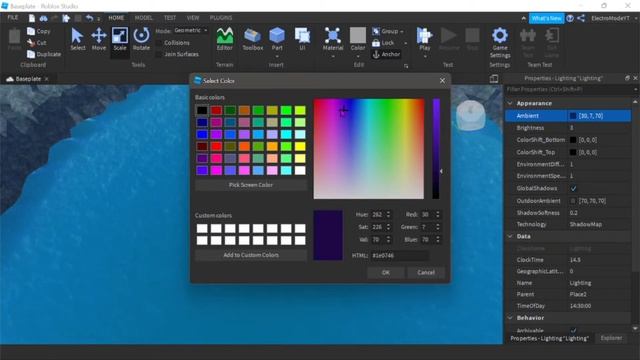Screen dimensions: 640x360
Task: Expand the Group dropdown arrow
Action: tap(402, 31)
